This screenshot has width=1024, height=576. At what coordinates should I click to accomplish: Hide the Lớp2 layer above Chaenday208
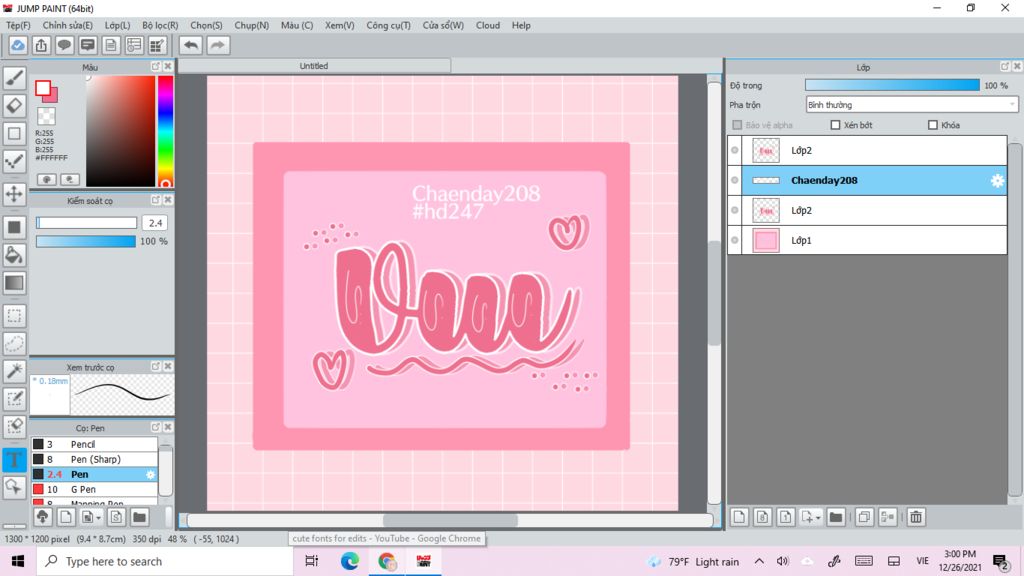(735, 150)
